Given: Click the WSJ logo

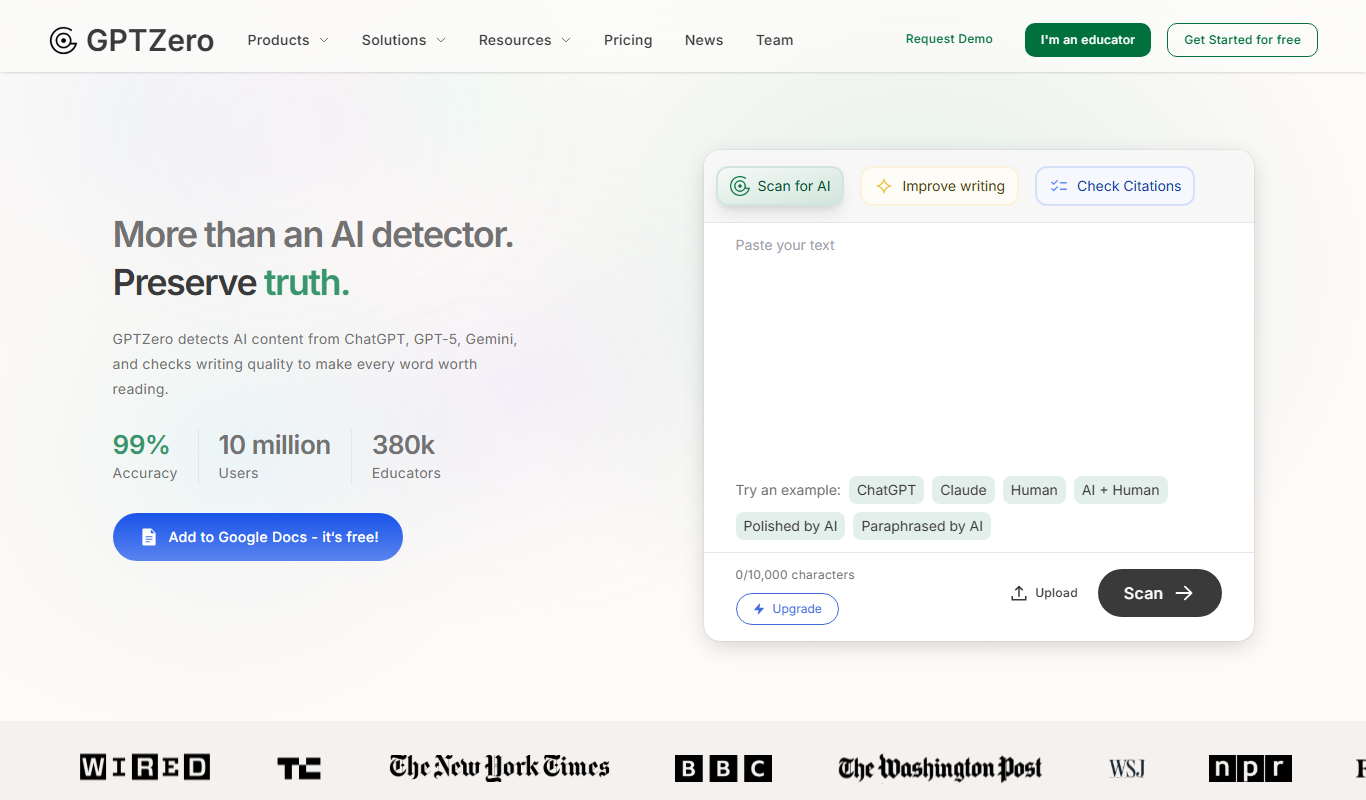Looking at the screenshot, I should [1127, 768].
